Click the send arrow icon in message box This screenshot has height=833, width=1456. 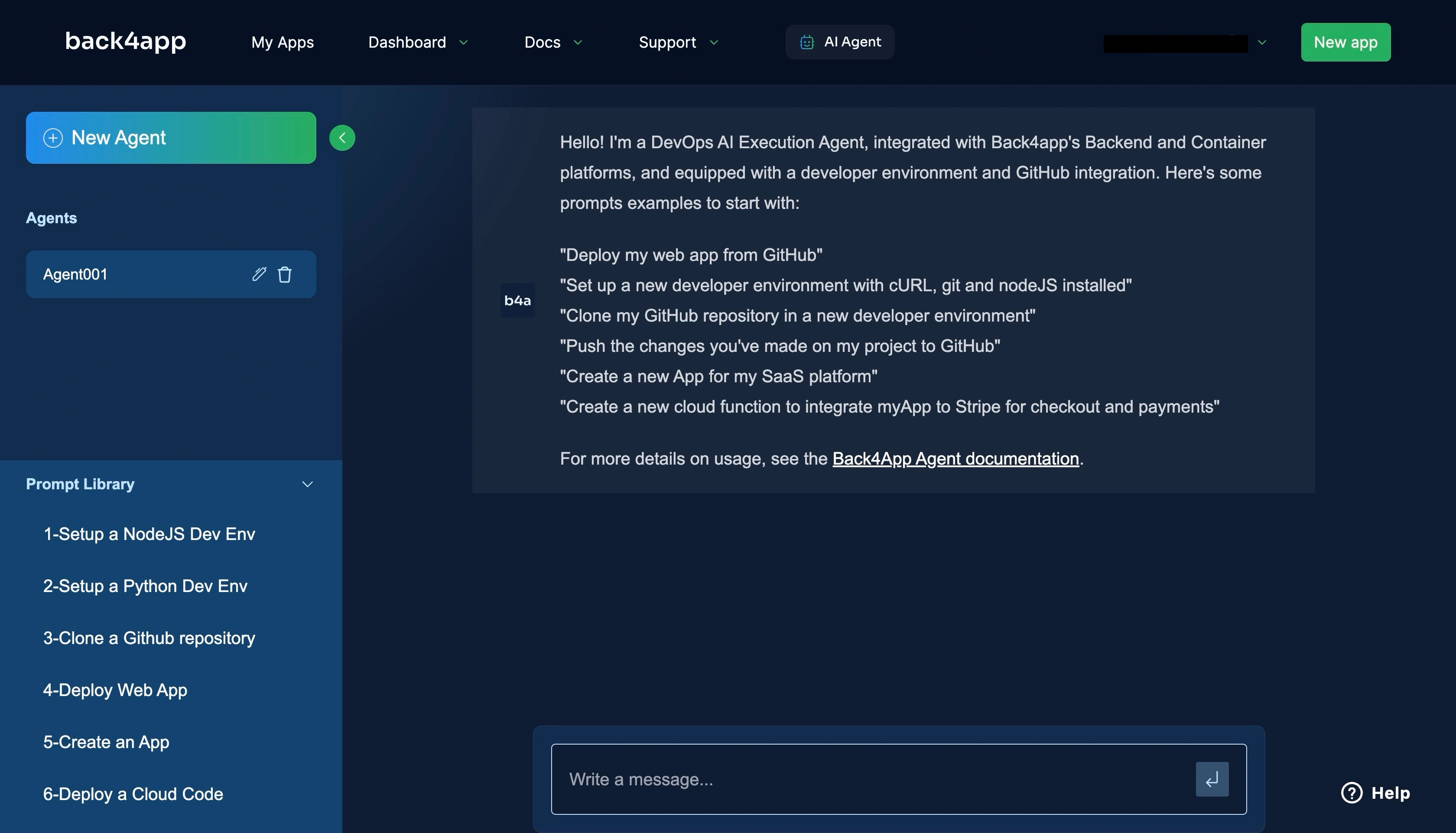tap(1212, 779)
